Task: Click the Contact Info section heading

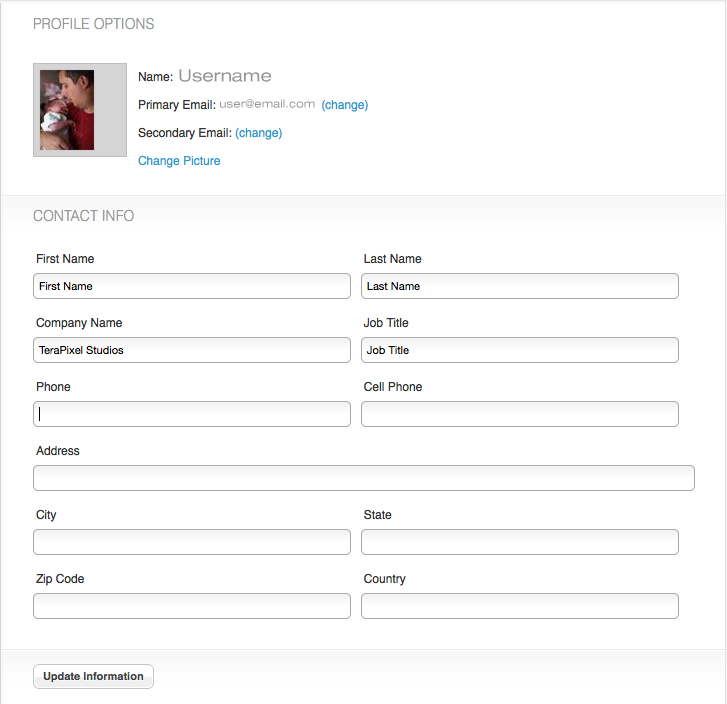Action: (x=83, y=216)
